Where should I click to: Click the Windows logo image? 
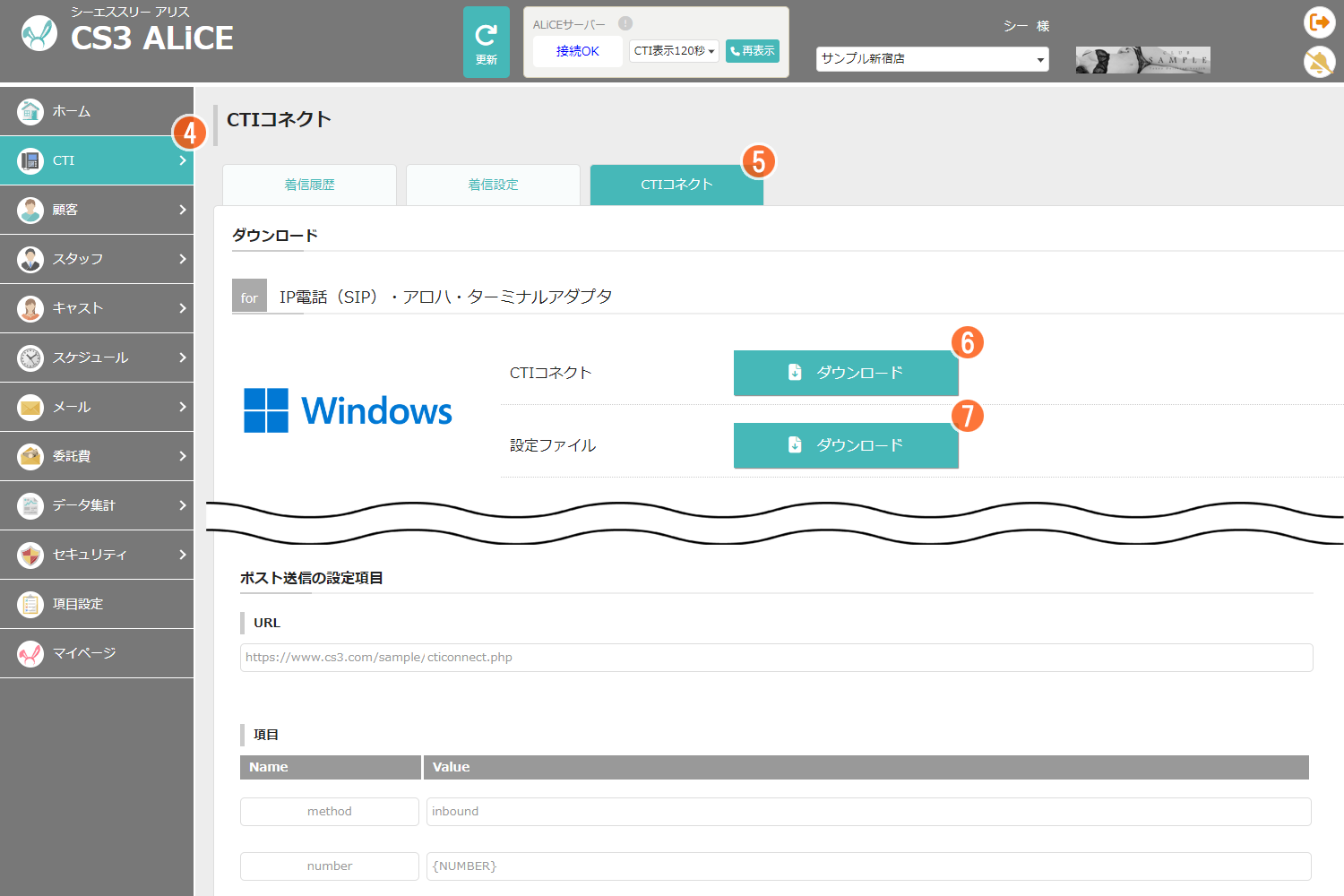348,410
